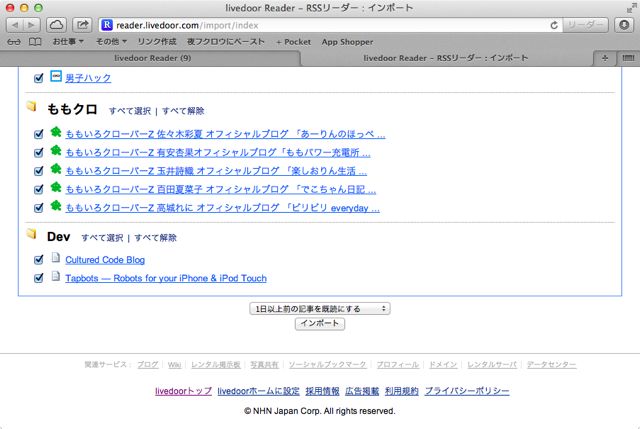Add a new tab with plus button
The height and width of the screenshot is (429, 640).
pos(605,58)
